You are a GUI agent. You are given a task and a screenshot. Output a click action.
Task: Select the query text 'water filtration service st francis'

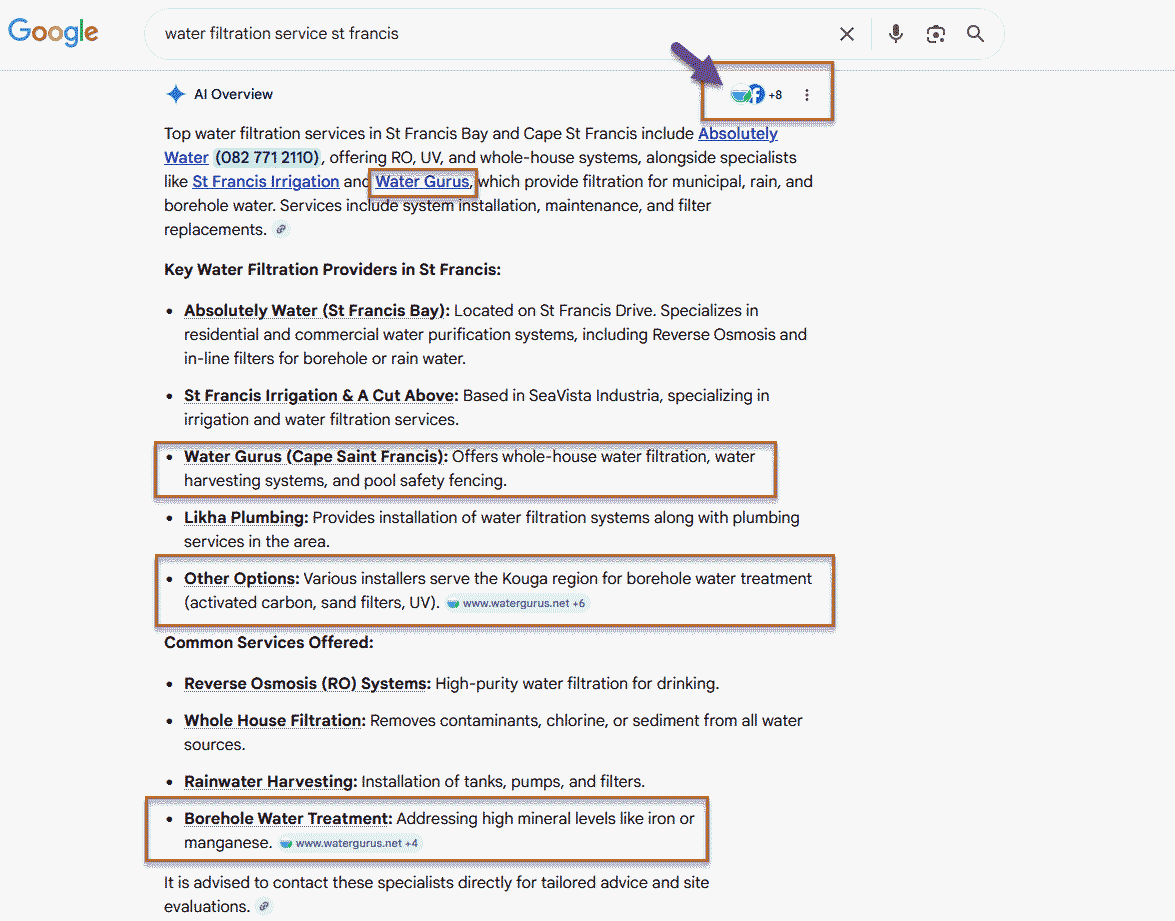click(280, 33)
